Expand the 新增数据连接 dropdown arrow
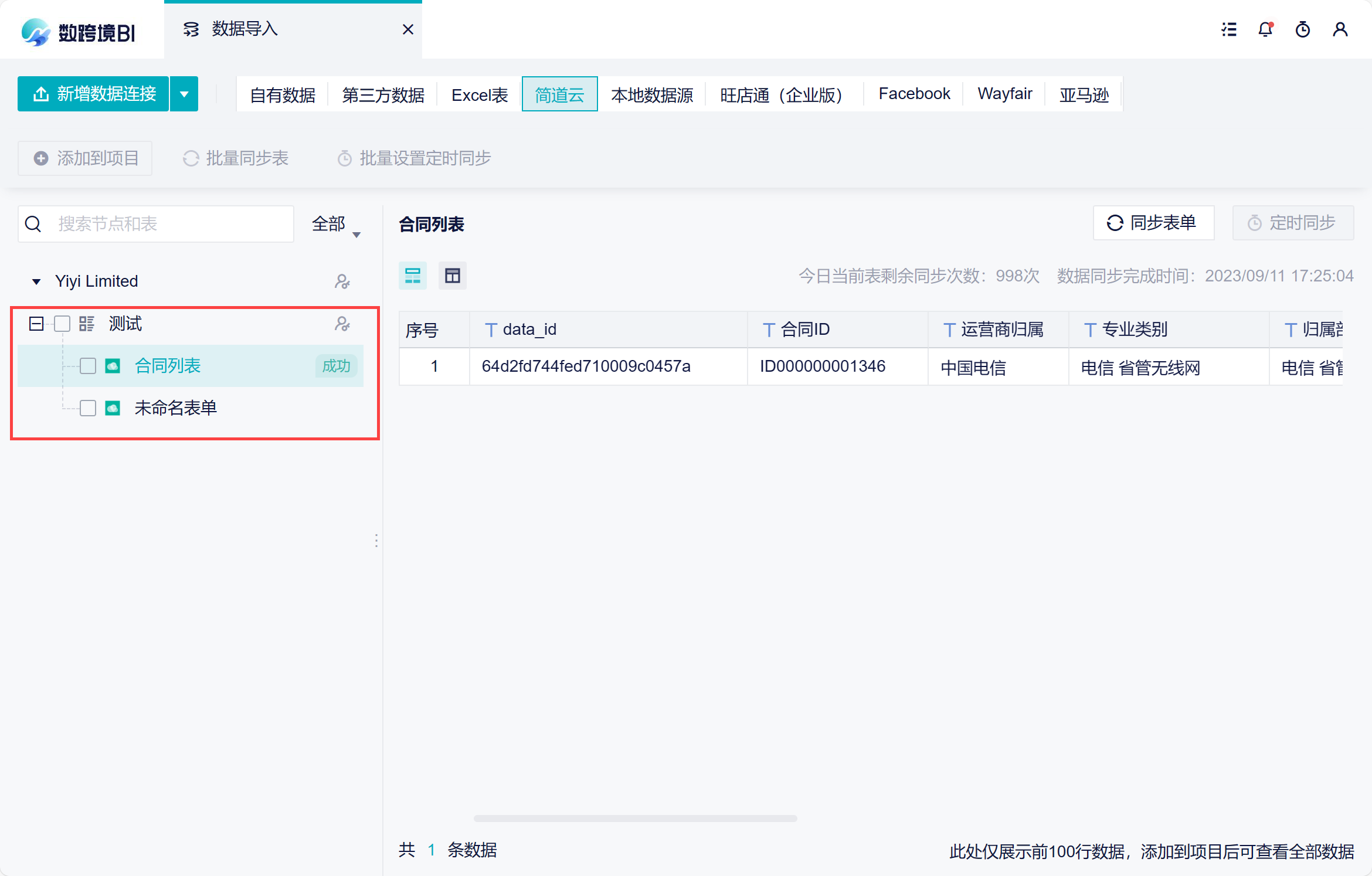 [x=184, y=94]
